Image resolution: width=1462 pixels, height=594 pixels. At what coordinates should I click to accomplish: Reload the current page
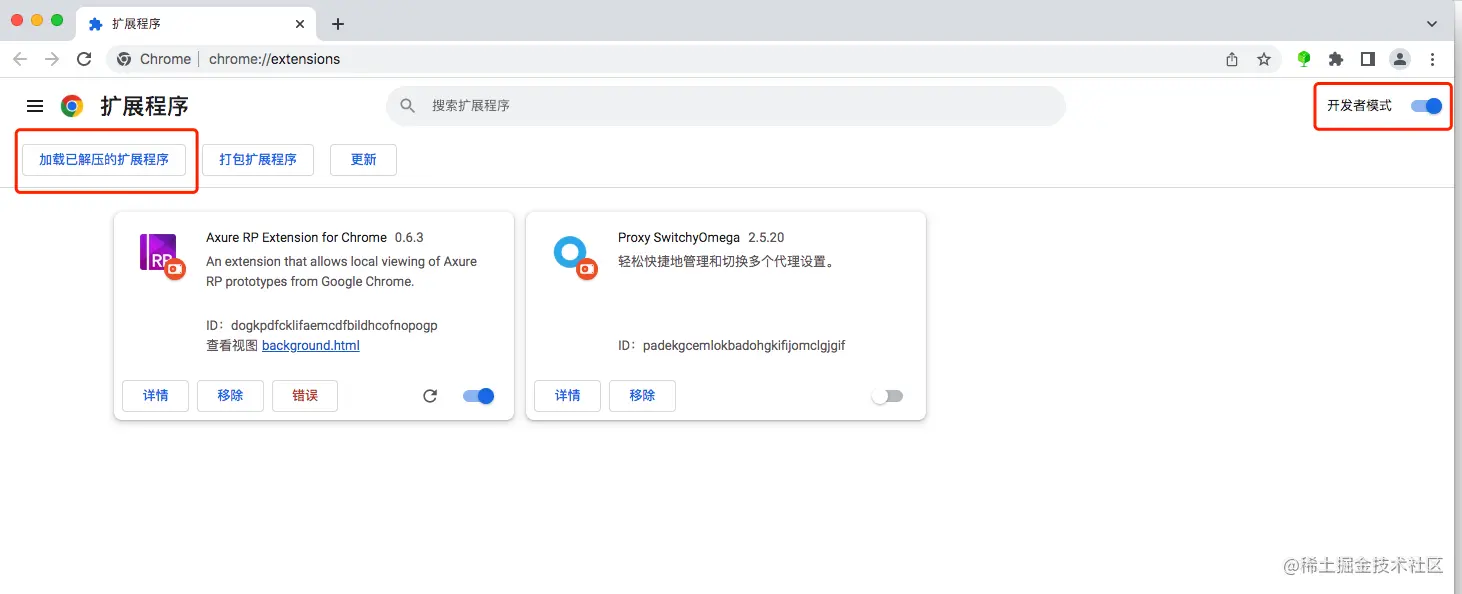point(84,59)
